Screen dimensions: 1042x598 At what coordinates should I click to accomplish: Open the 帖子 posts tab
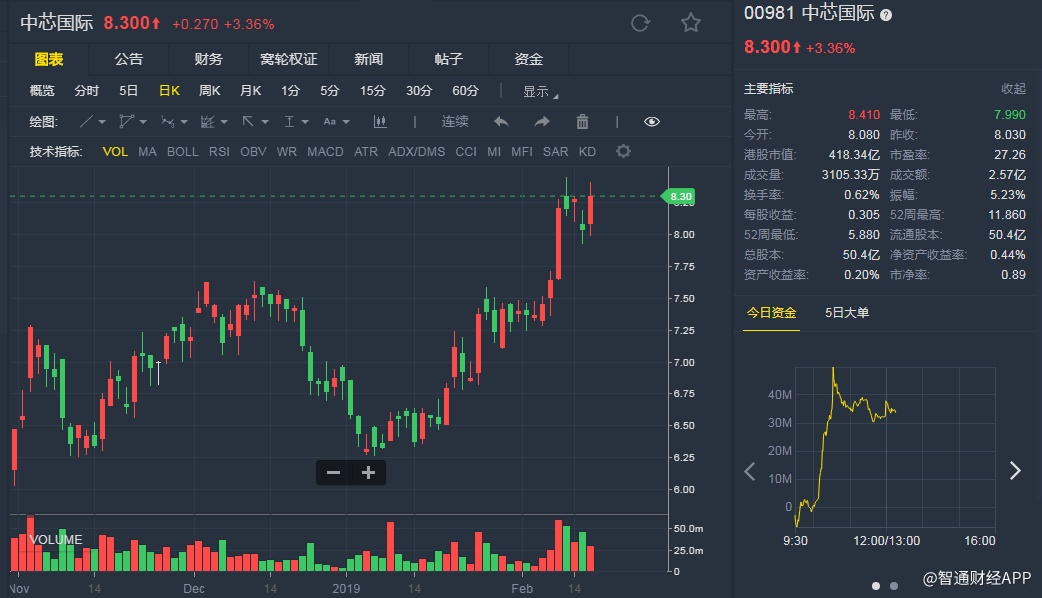(449, 59)
